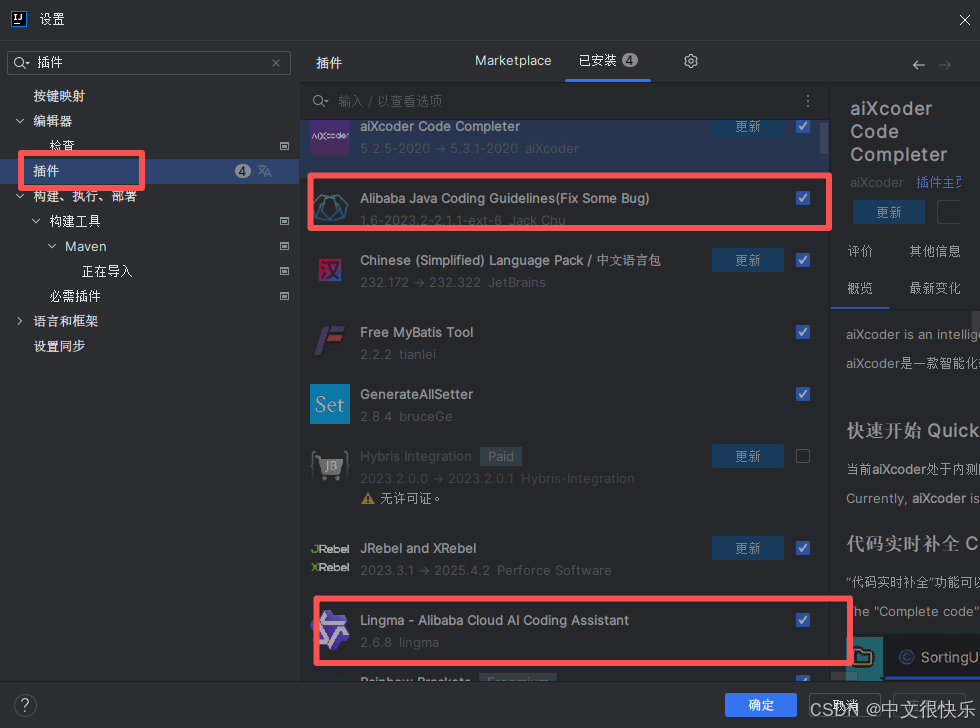This screenshot has width=980, height=728.
Task: Click the Paid tag on Hybris Integration
Action: tap(501, 456)
